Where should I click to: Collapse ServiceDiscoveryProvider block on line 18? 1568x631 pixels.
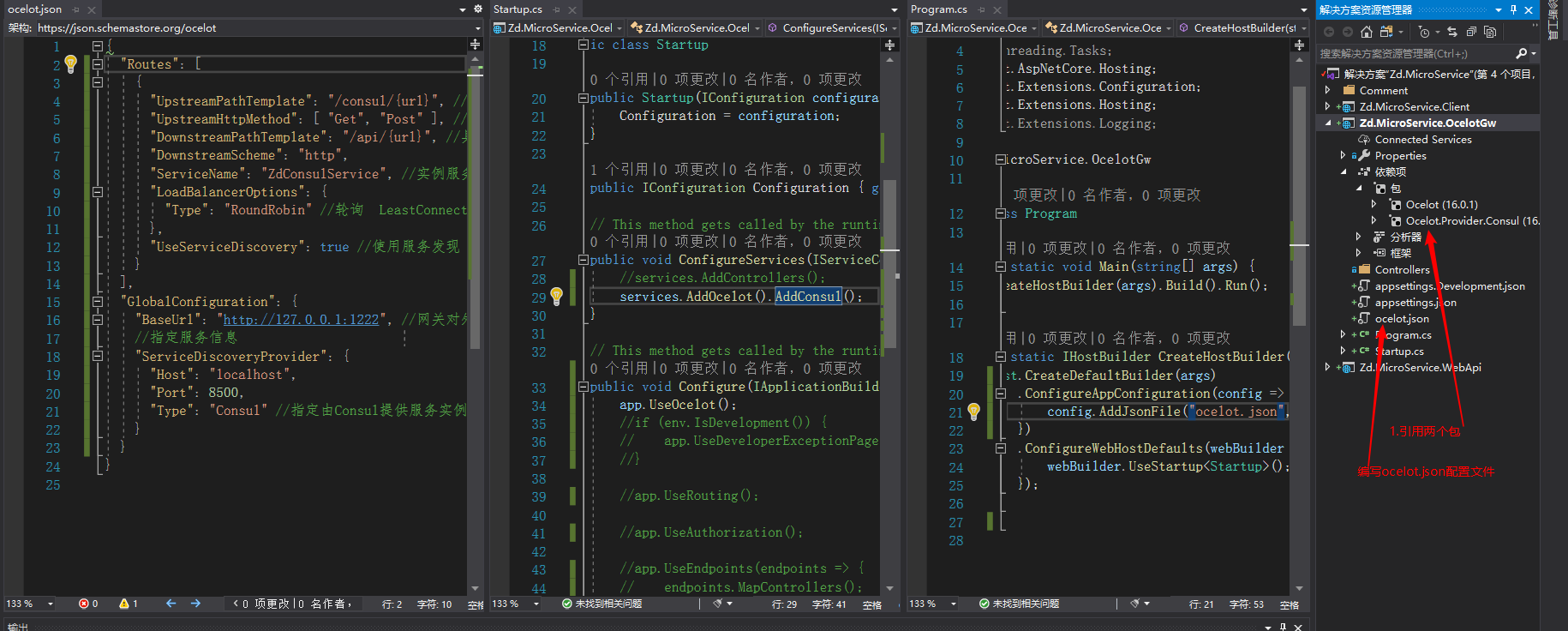pos(98,356)
